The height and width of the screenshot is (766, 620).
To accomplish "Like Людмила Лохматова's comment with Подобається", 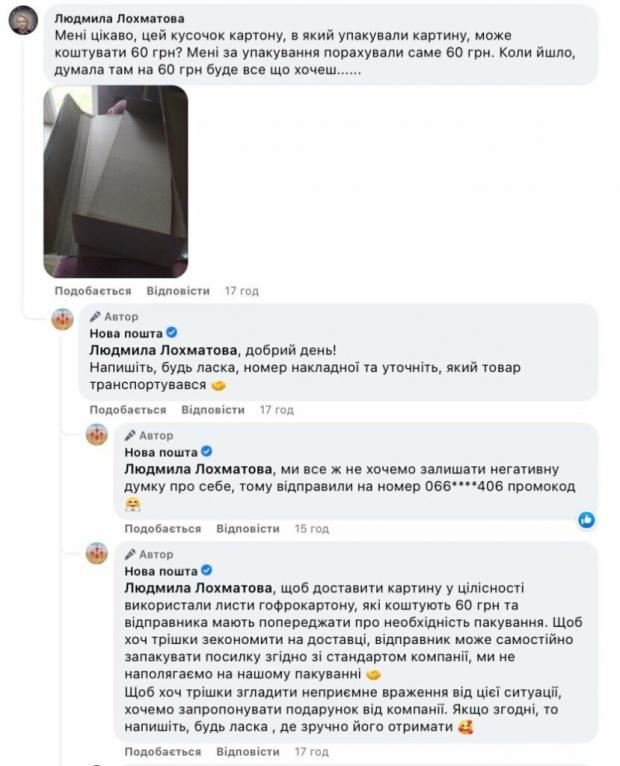I will click(x=93, y=291).
